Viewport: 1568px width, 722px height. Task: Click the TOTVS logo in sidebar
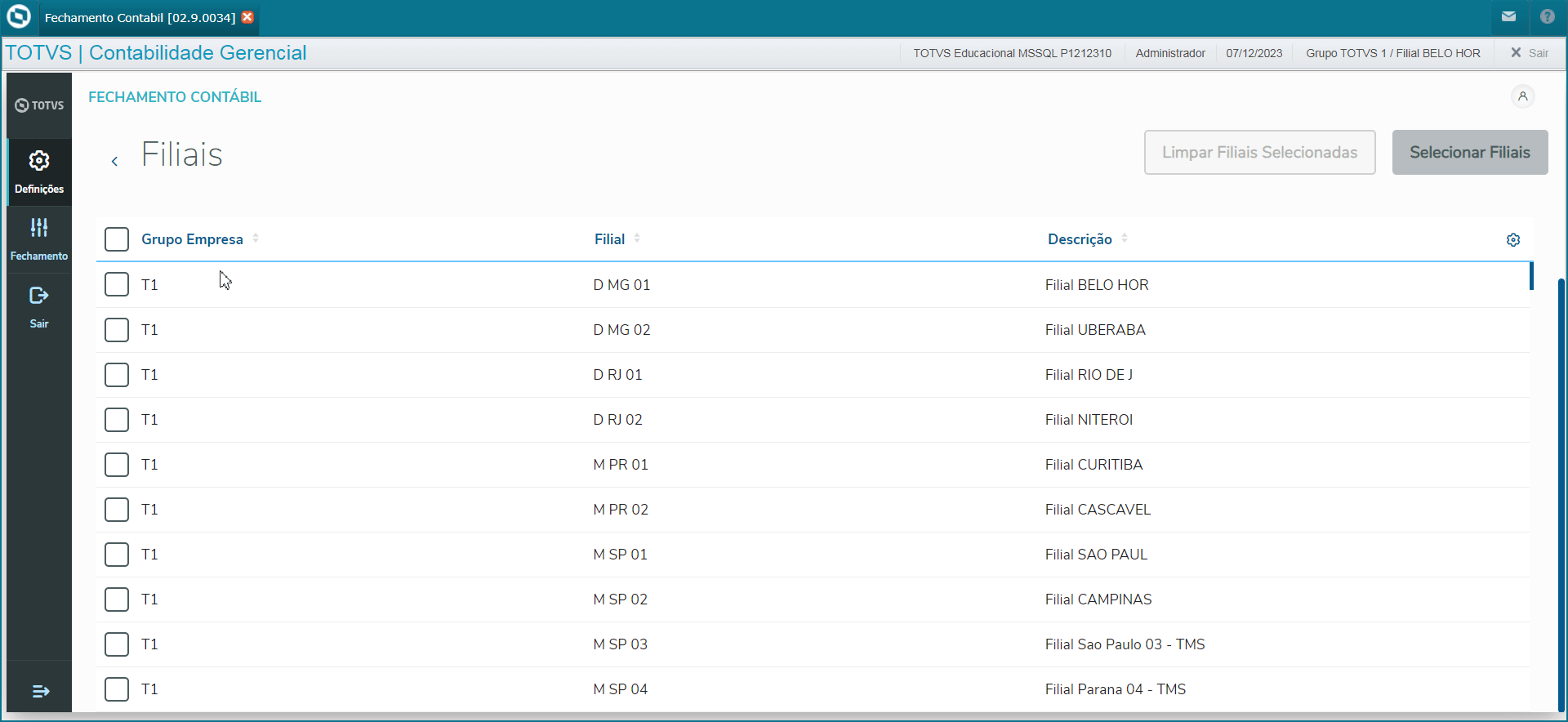point(39,105)
